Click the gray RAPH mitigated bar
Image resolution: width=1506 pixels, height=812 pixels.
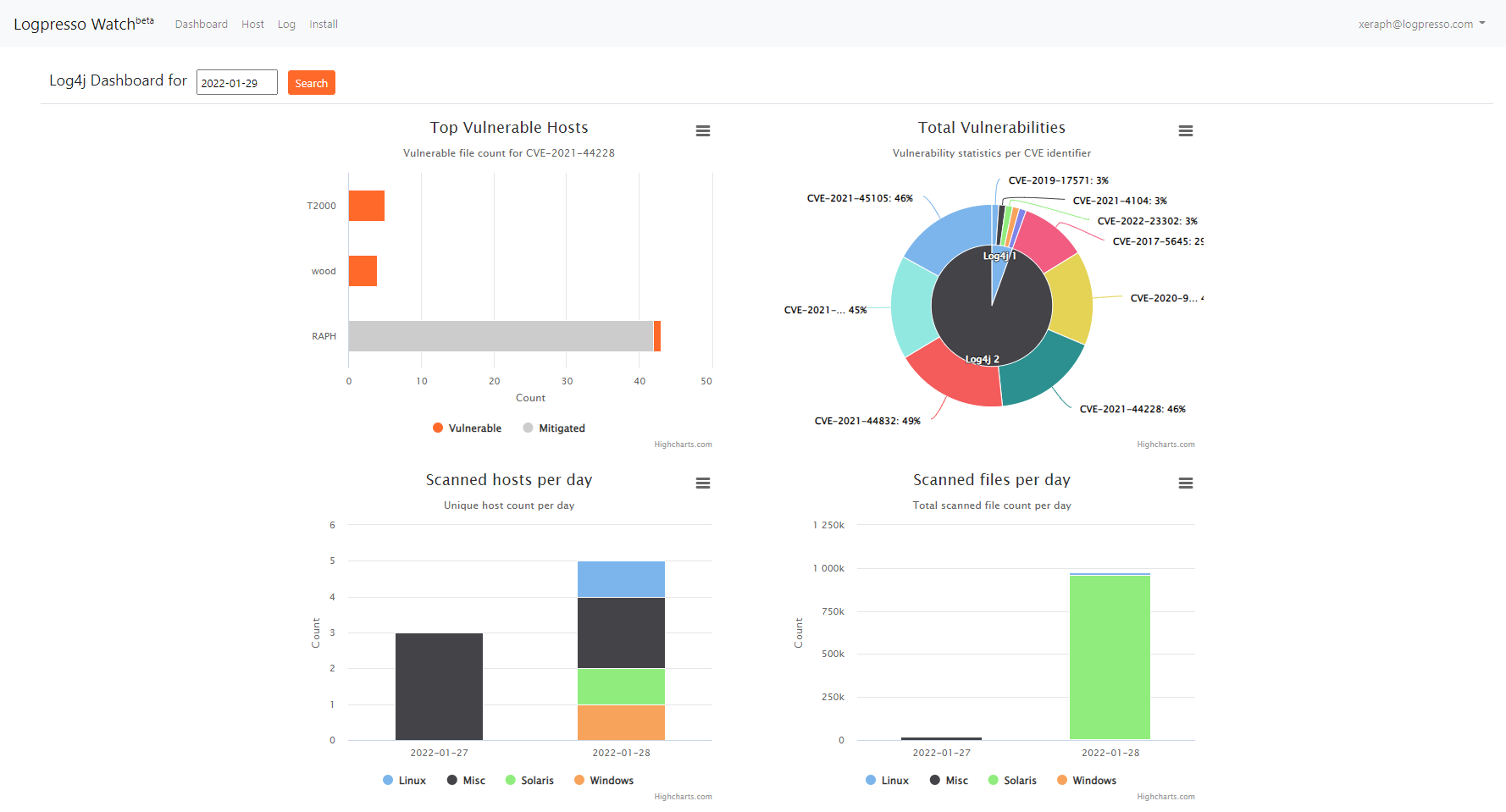click(x=500, y=336)
